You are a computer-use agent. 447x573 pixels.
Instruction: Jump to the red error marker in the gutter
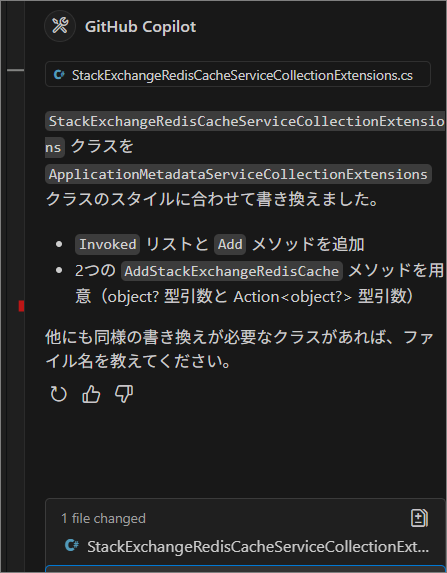22,306
